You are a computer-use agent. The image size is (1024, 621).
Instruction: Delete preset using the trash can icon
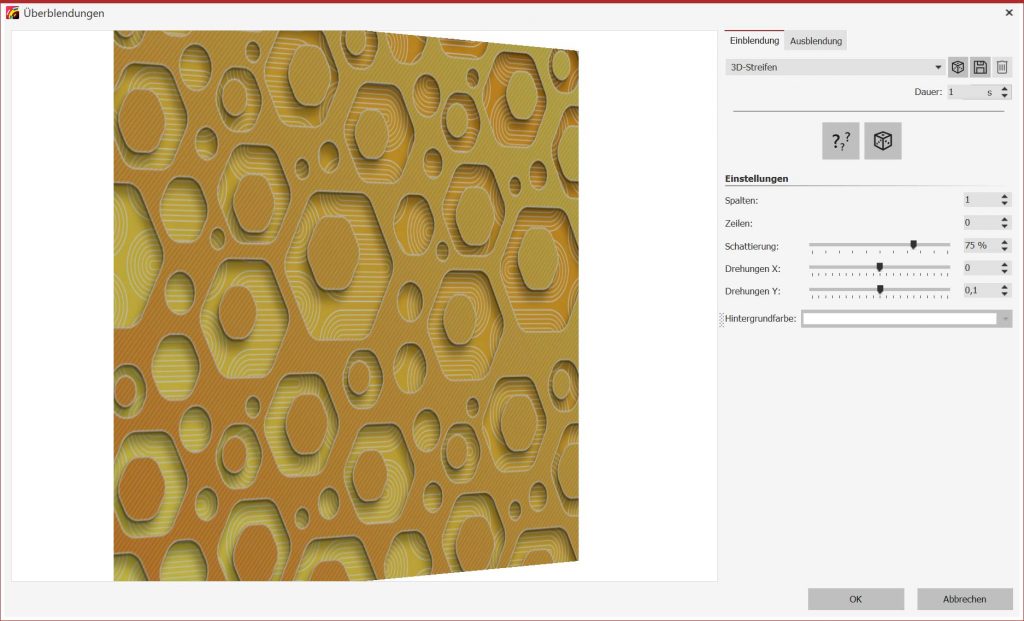pos(1002,67)
